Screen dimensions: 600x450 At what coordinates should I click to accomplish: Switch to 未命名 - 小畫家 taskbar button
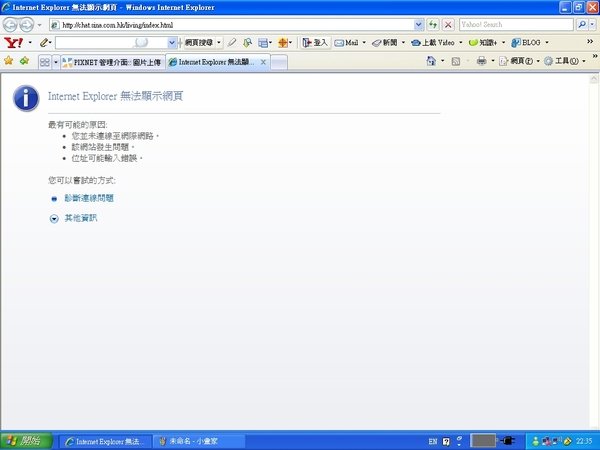[x=199, y=442]
